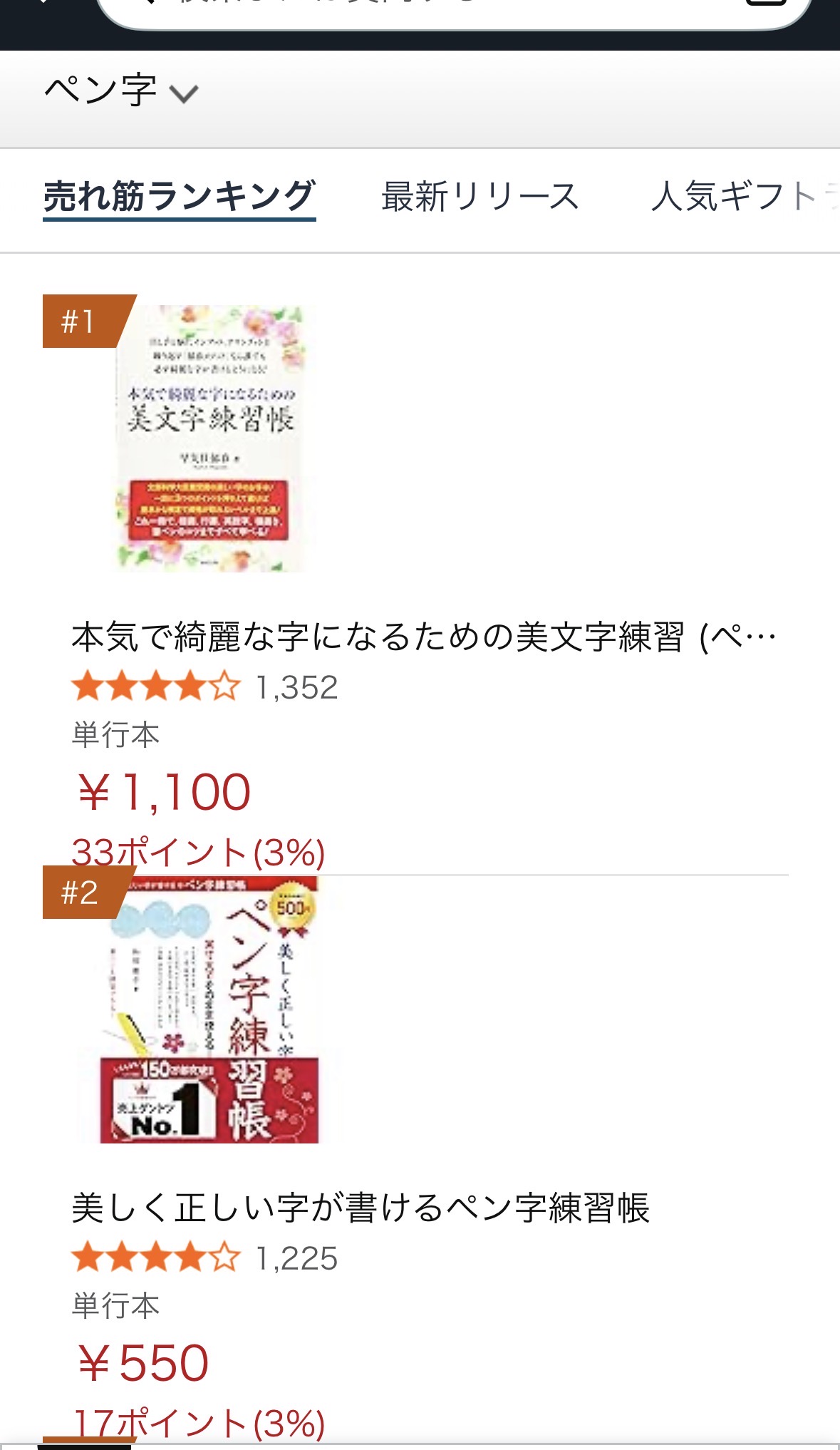
Task: Tap the ¥550 price
Action: pos(142,1363)
